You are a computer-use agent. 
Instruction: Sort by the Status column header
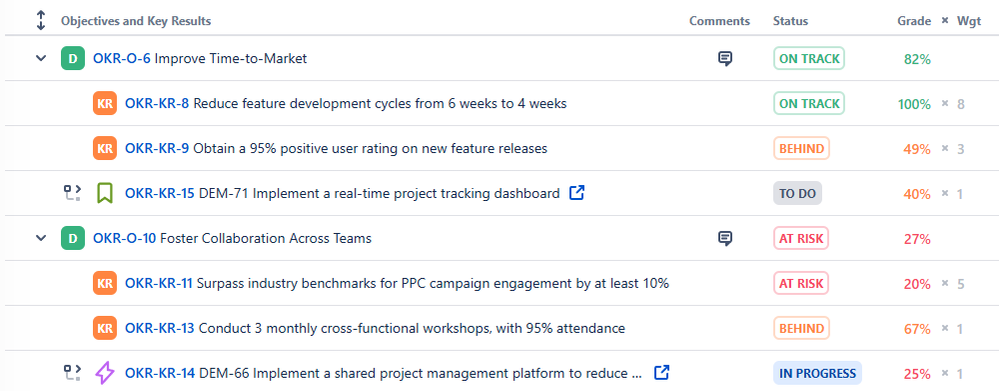(x=790, y=21)
